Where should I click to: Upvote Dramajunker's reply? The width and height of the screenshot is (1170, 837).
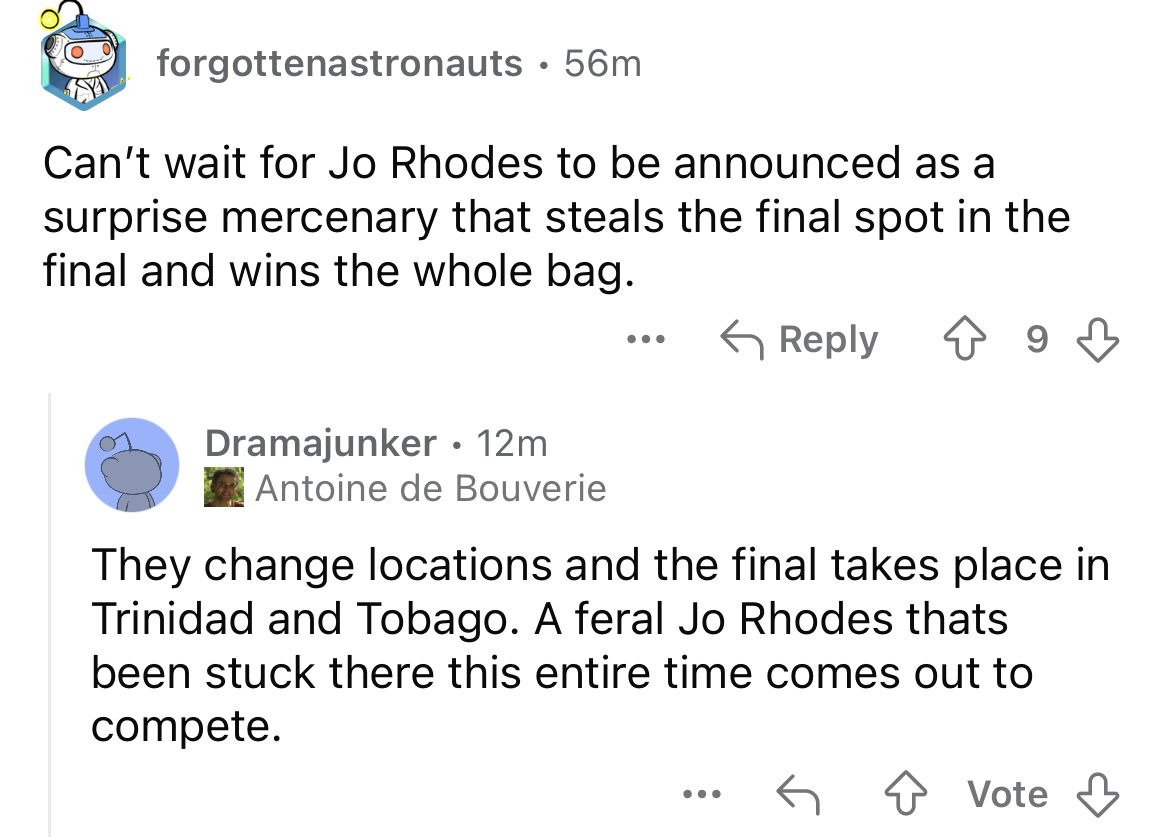pos(905,793)
